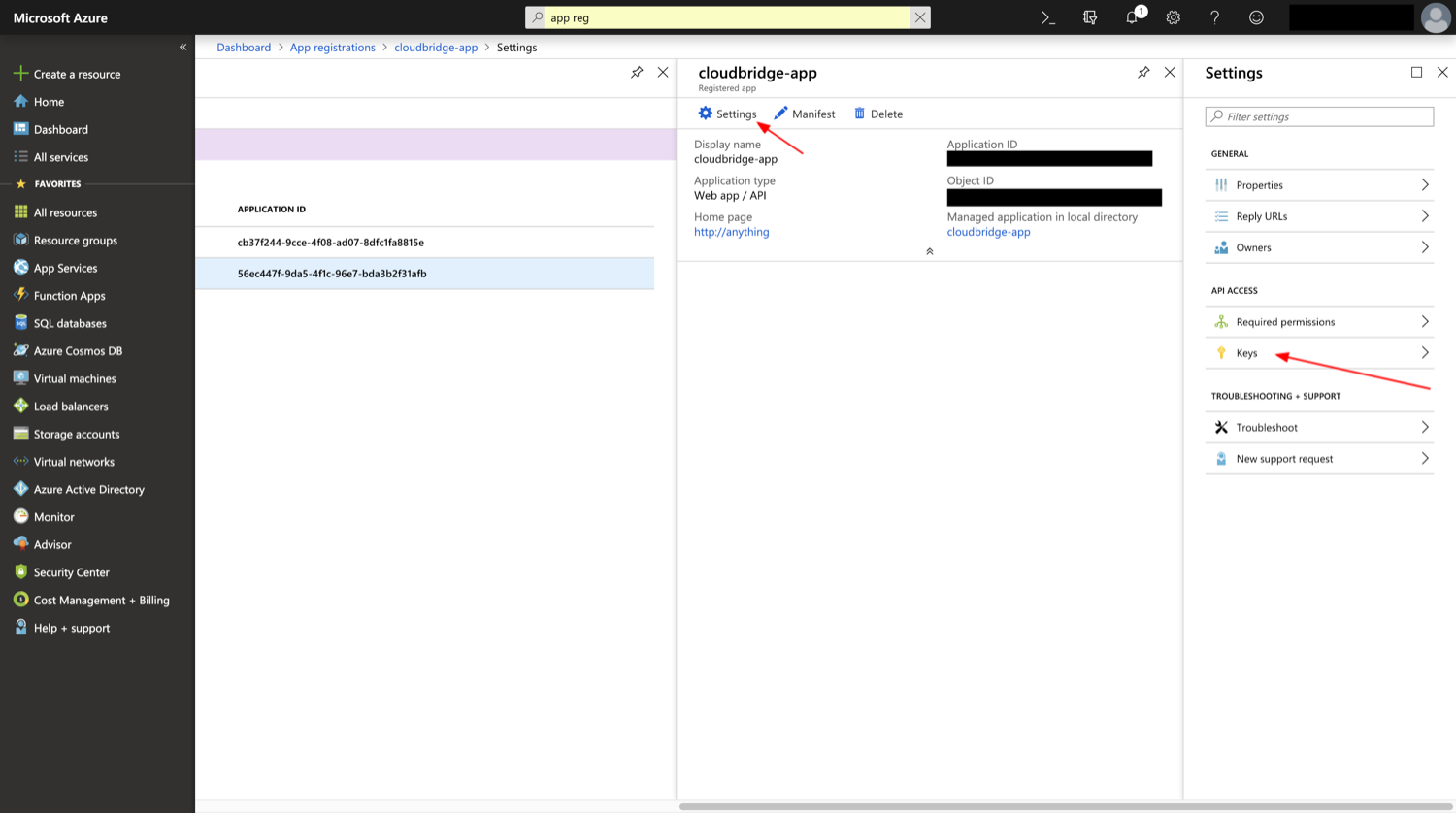1456x813 pixels.
Task: Open the directory and subscription filter icon
Action: coord(1090,17)
